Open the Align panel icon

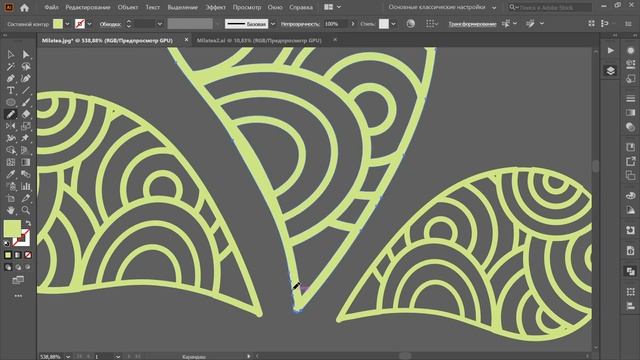pos(631,306)
